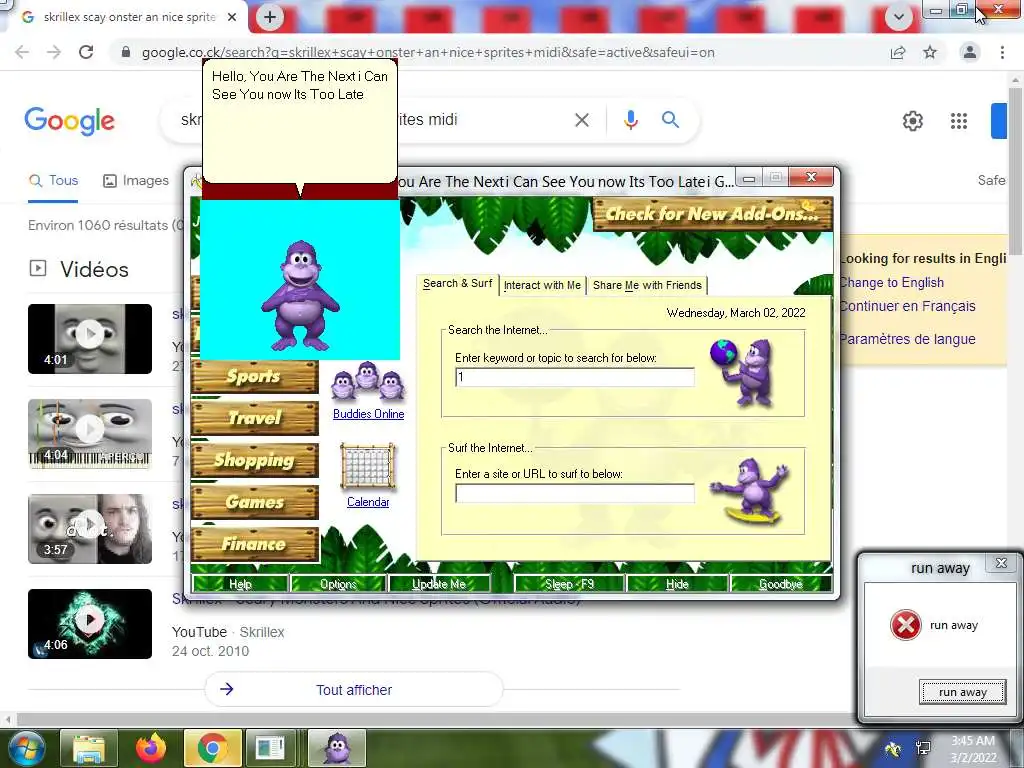The image size is (1024, 768).
Task: Click the Tout afficher button
Action: pos(354,690)
